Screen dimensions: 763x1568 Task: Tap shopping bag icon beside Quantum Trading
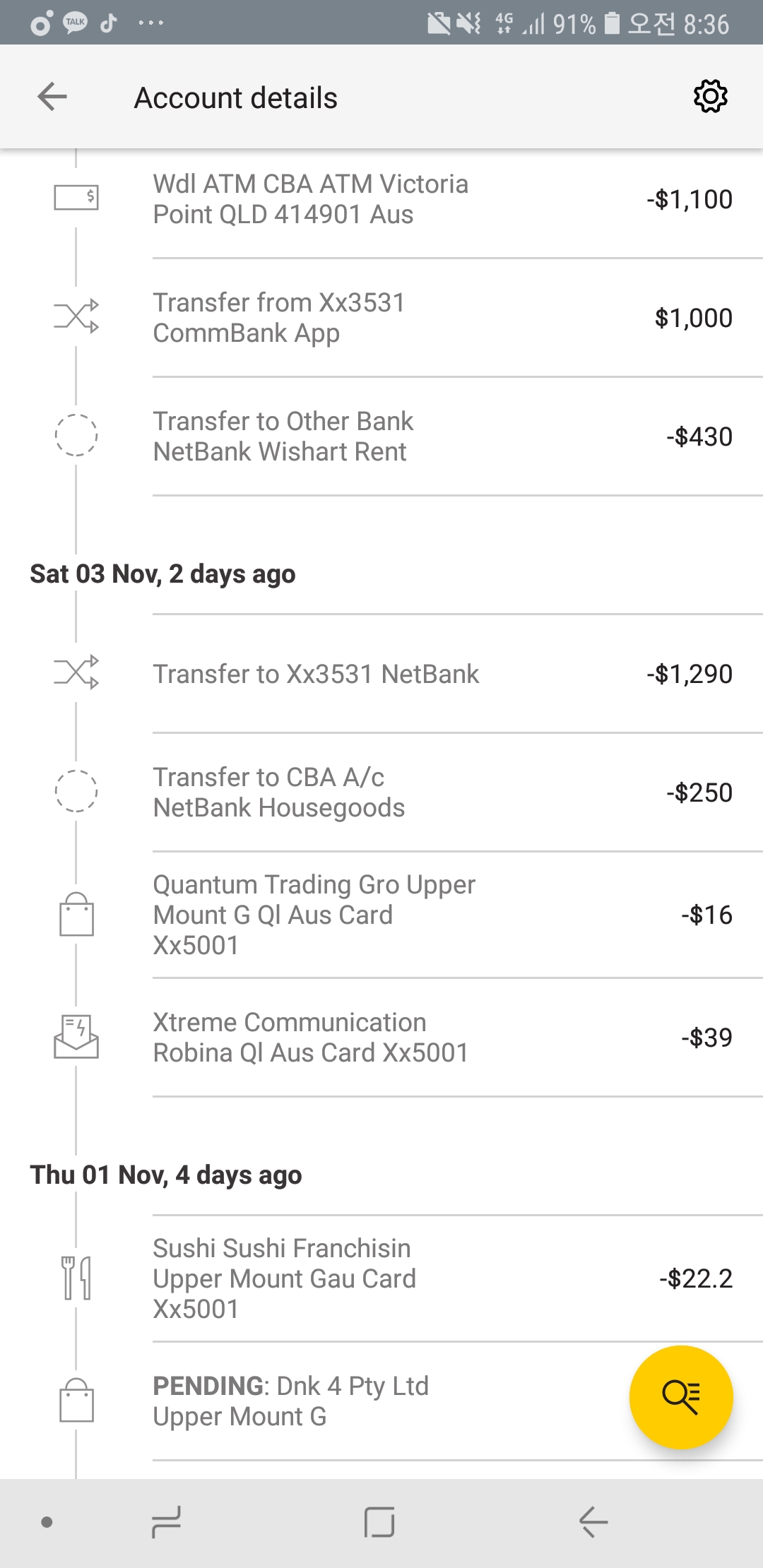pos(76,915)
